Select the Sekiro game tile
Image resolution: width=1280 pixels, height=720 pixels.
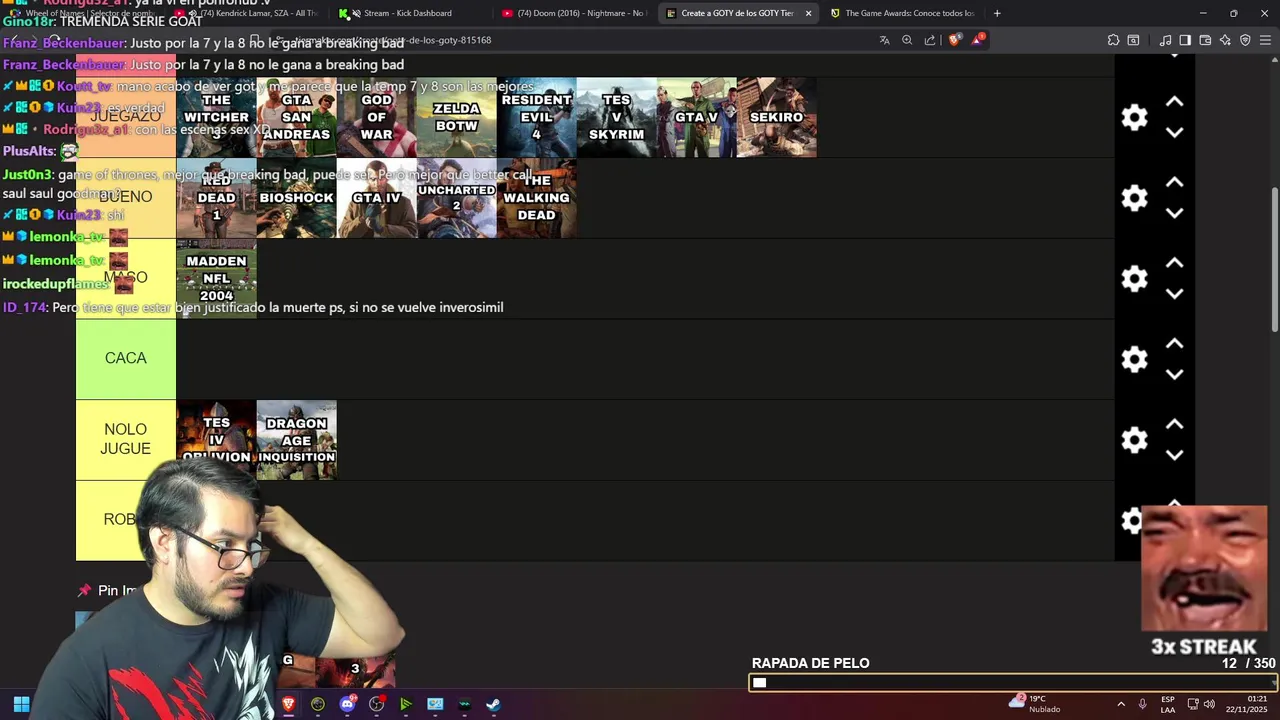[776, 117]
